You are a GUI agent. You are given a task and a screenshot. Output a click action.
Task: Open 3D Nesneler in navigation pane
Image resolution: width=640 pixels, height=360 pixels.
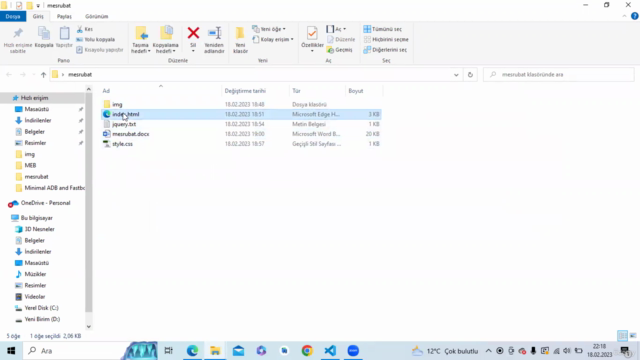39,229
